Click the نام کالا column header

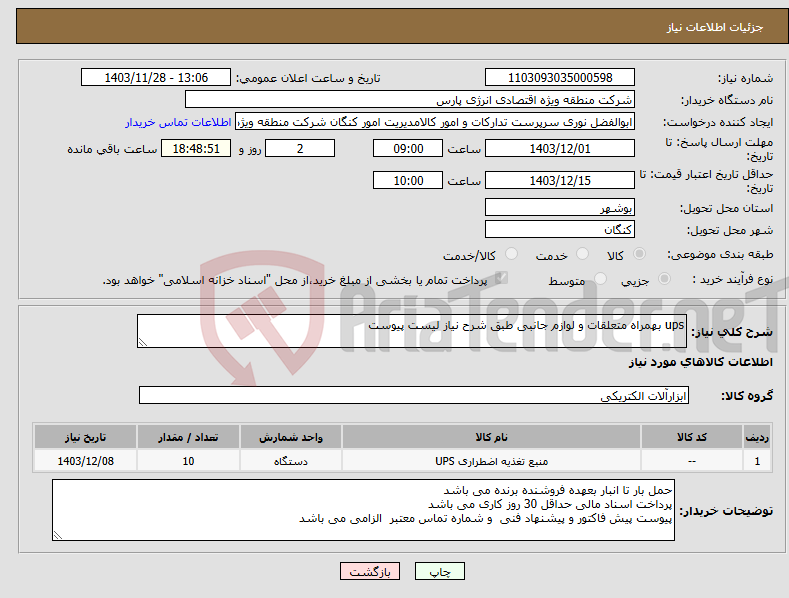[491, 437]
